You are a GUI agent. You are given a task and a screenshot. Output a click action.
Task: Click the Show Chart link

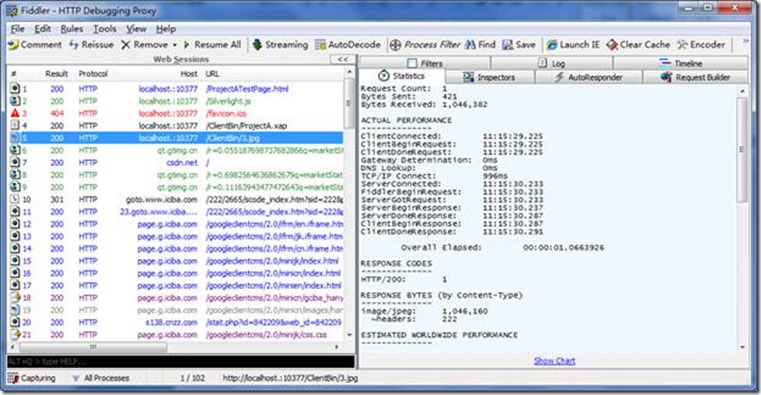(554, 361)
